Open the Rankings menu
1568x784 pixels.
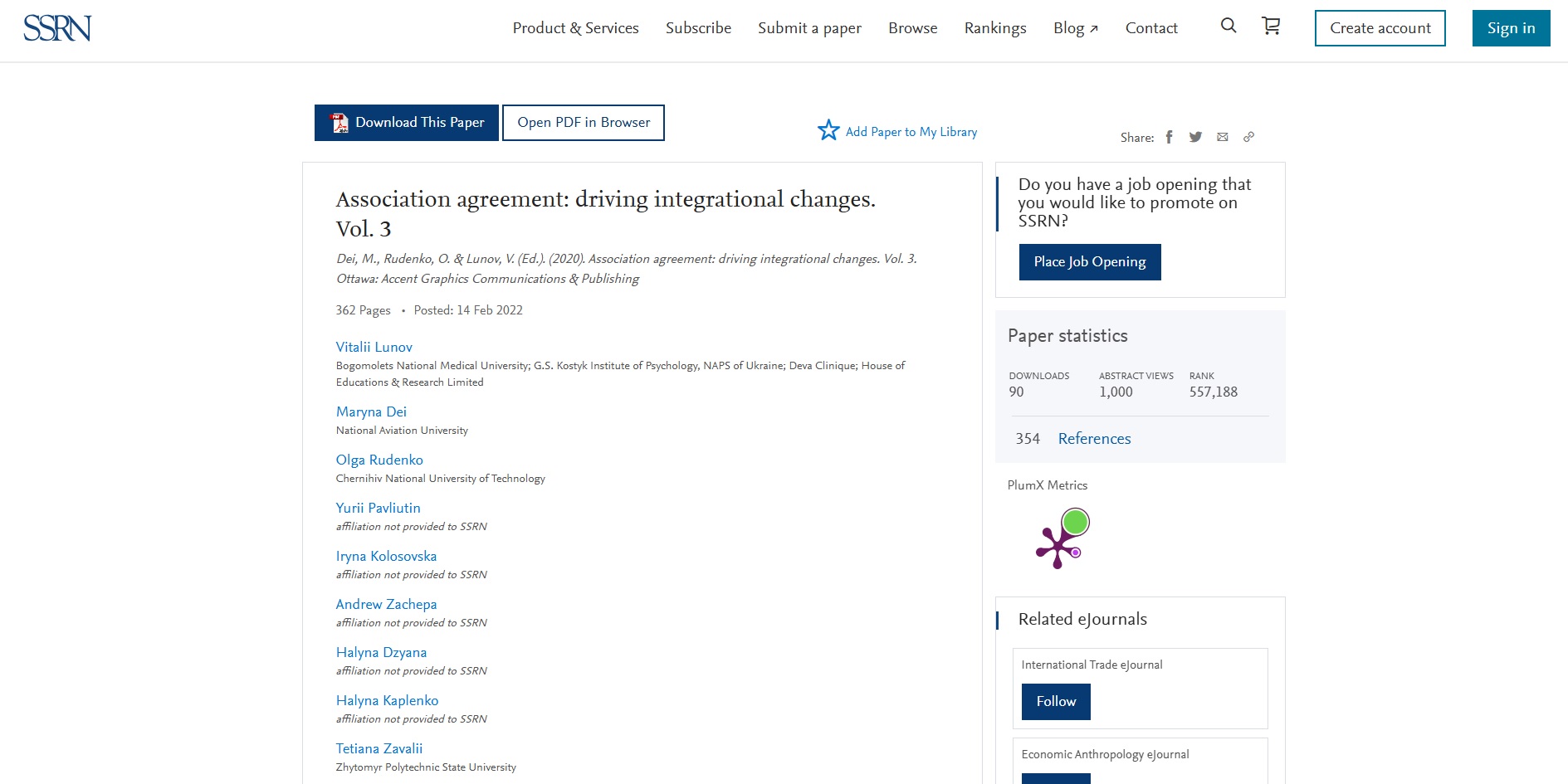coord(995,28)
